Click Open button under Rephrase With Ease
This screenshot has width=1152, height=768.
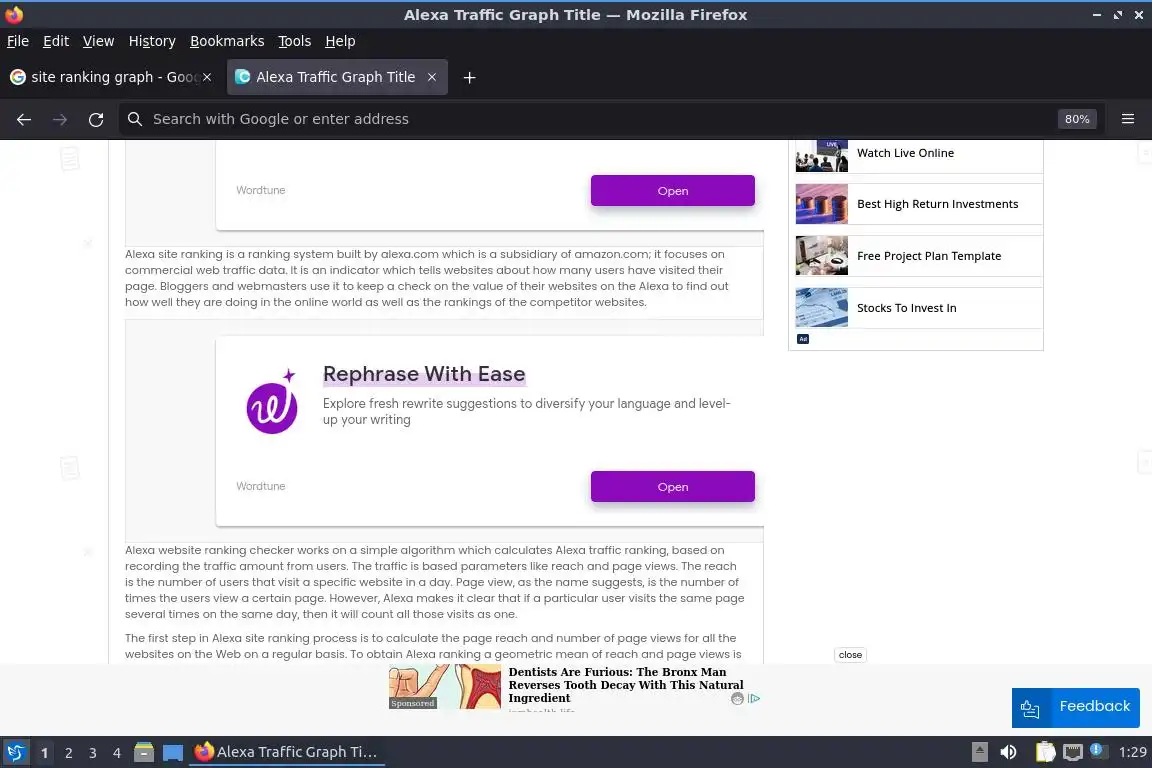672,487
